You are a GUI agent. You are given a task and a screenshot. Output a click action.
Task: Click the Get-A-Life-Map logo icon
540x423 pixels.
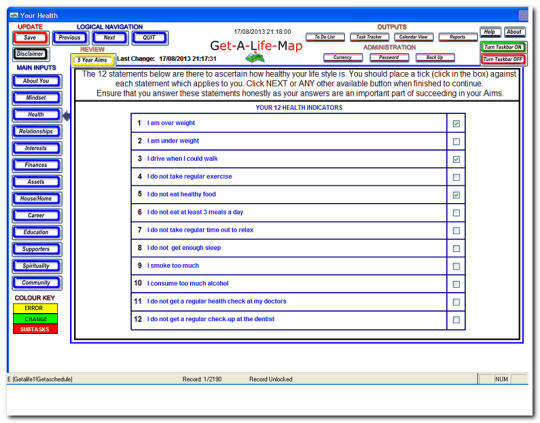[255, 57]
